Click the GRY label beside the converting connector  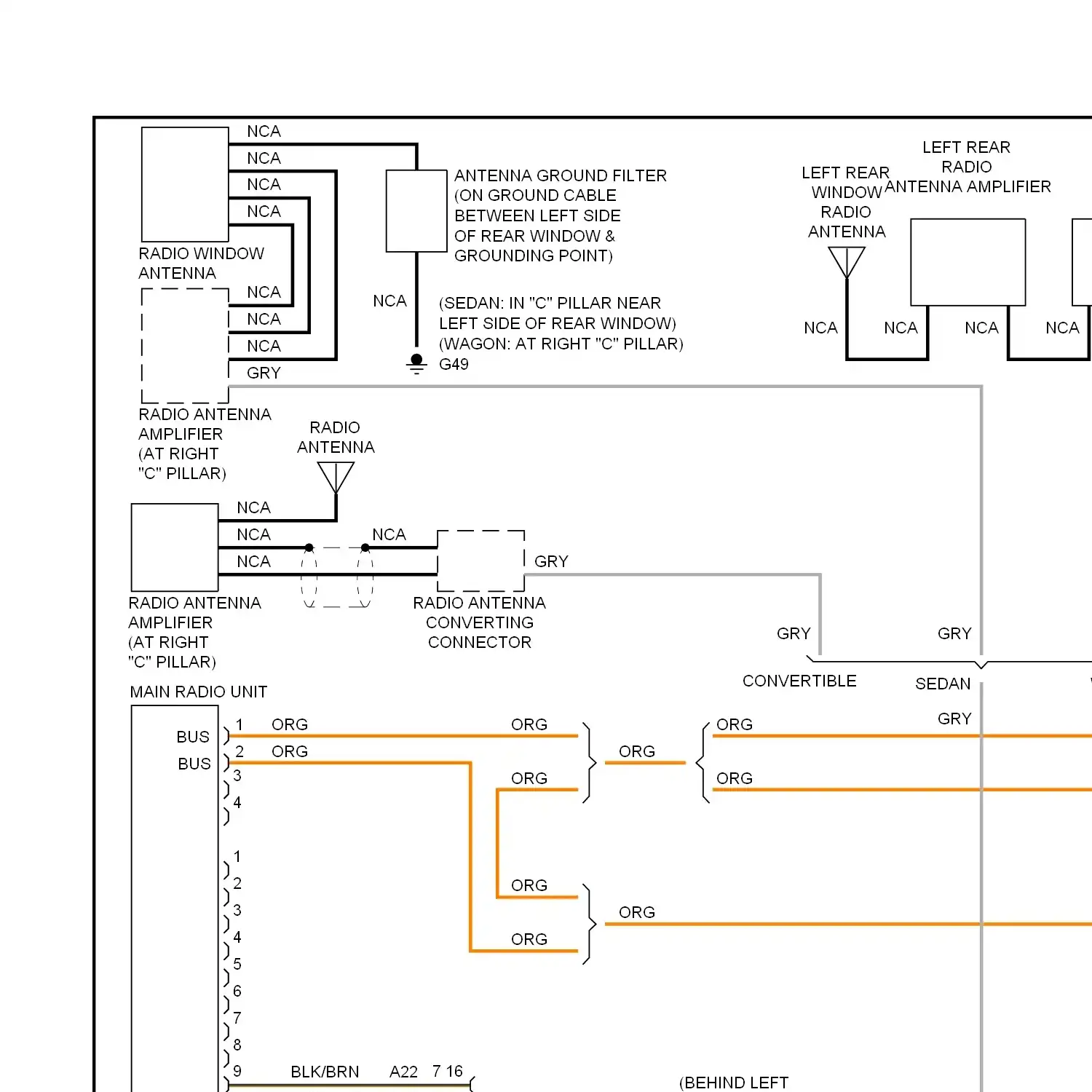click(x=551, y=561)
